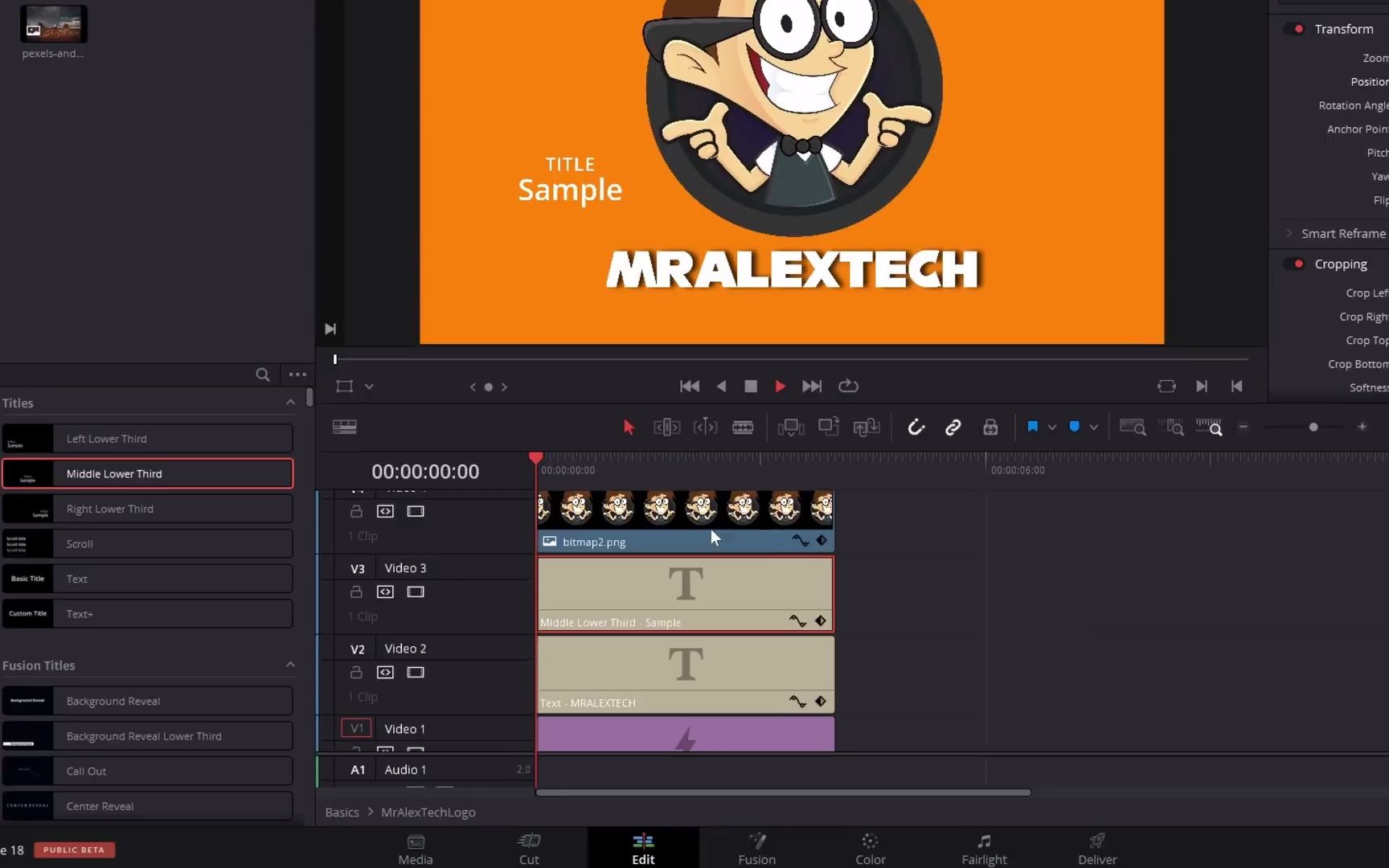Click Go To Next Edit icon

pyautogui.click(x=1202, y=387)
